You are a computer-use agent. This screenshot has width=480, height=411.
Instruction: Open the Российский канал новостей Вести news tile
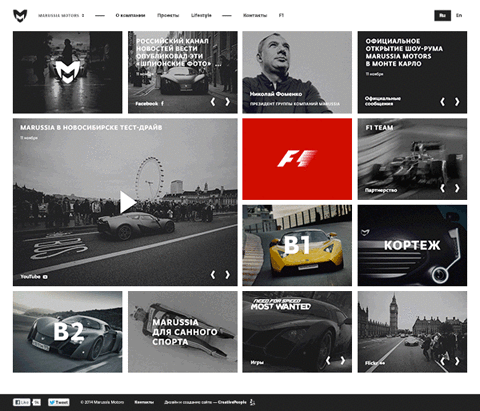tap(183, 72)
